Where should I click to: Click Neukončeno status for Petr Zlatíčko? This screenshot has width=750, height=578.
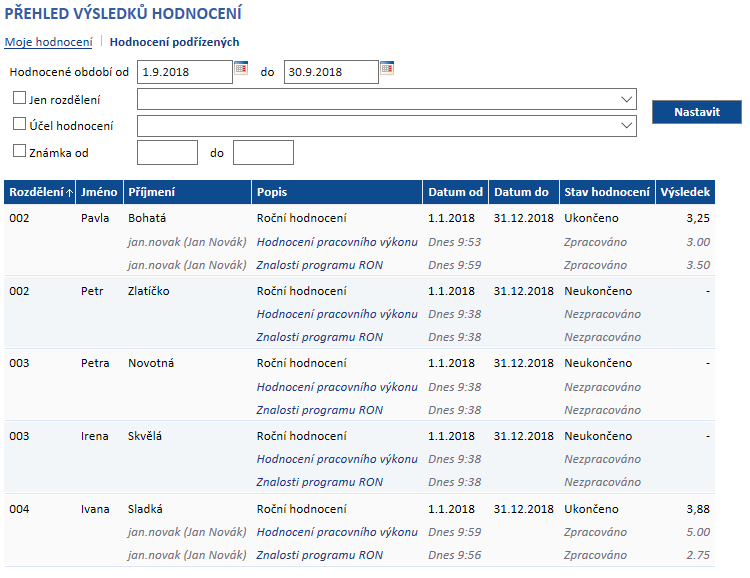pyautogui.click(x=598, y=291)
